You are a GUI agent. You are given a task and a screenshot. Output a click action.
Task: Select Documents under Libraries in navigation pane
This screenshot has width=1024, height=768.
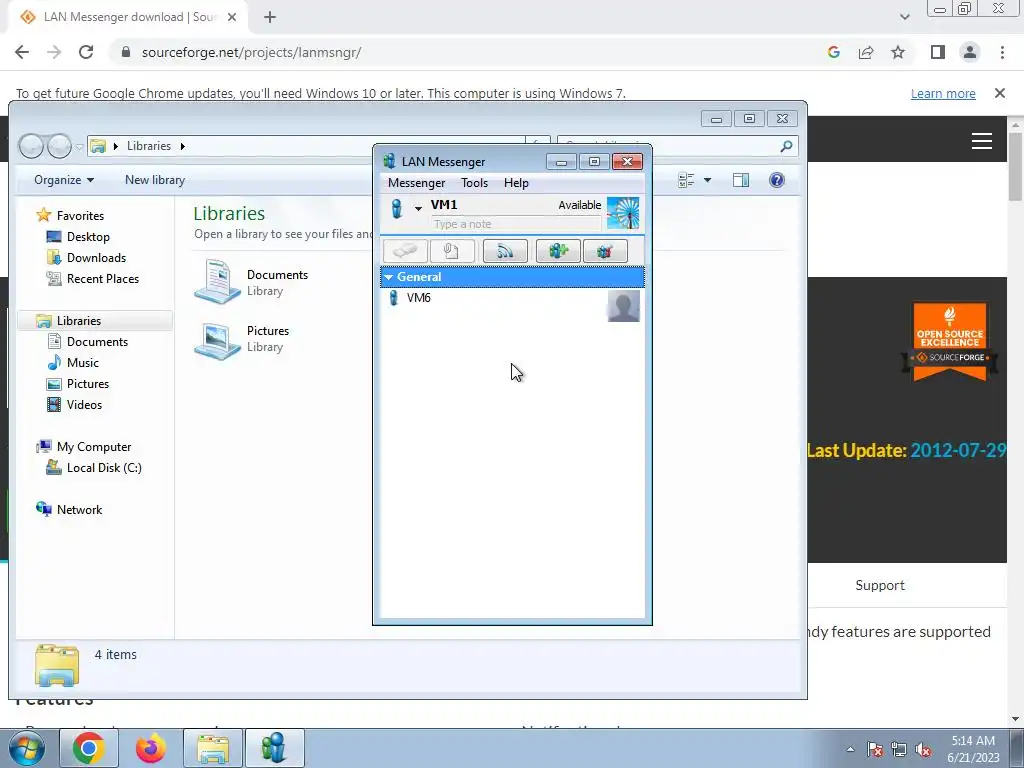coord(97,342)
